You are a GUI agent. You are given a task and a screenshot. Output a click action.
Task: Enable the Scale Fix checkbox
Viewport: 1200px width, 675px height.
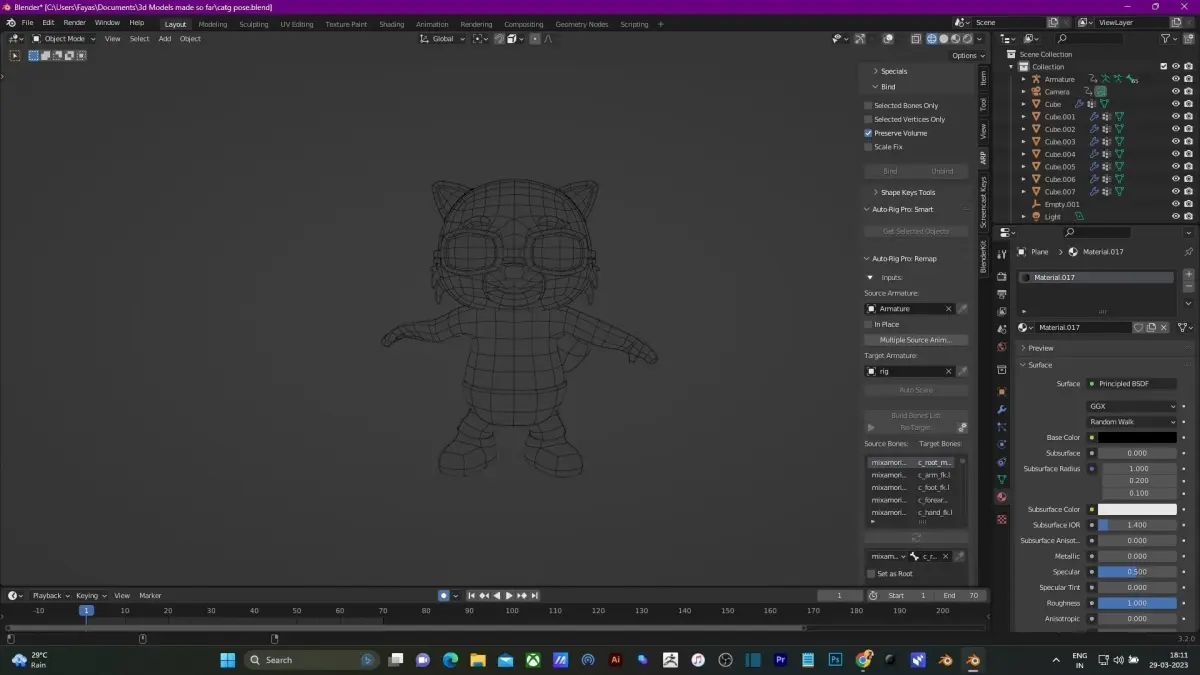coord(868,147)
